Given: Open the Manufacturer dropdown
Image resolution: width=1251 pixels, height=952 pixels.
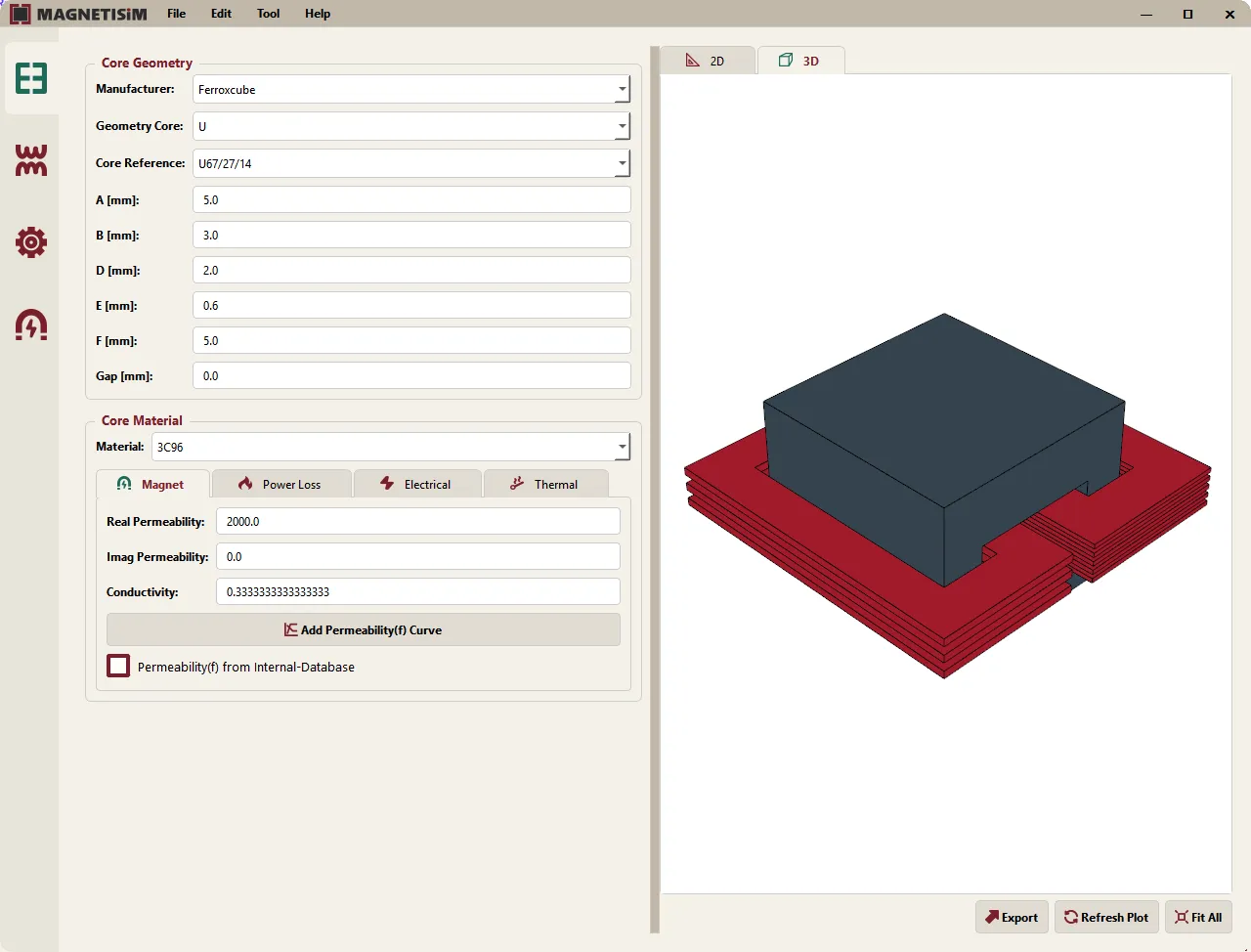Looking at the screenshot, I should coord(411,89).
